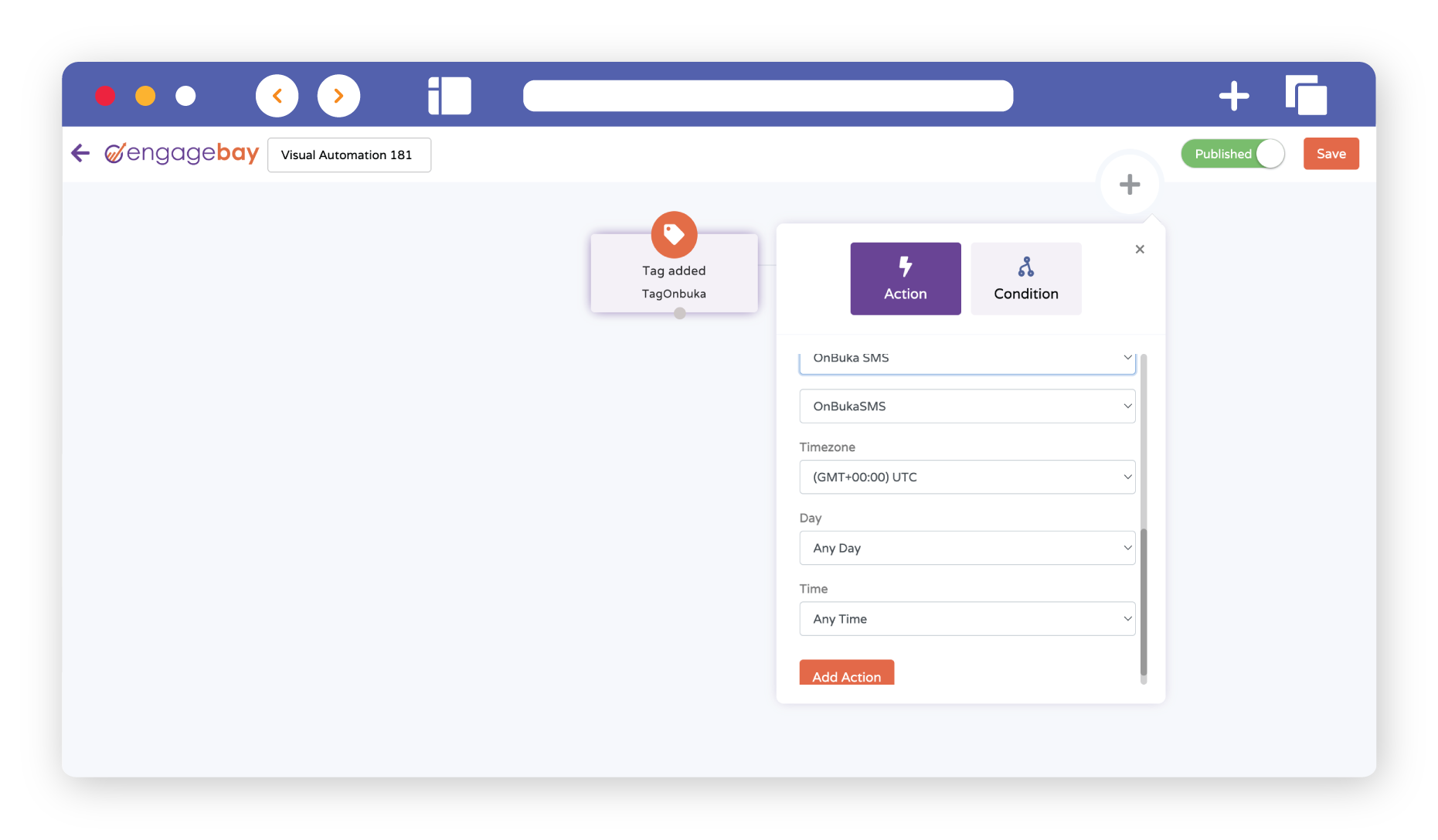Viewport: 1438px width, 840px height.
Task: Click the browser back chevron button
Action: (277, 96)
